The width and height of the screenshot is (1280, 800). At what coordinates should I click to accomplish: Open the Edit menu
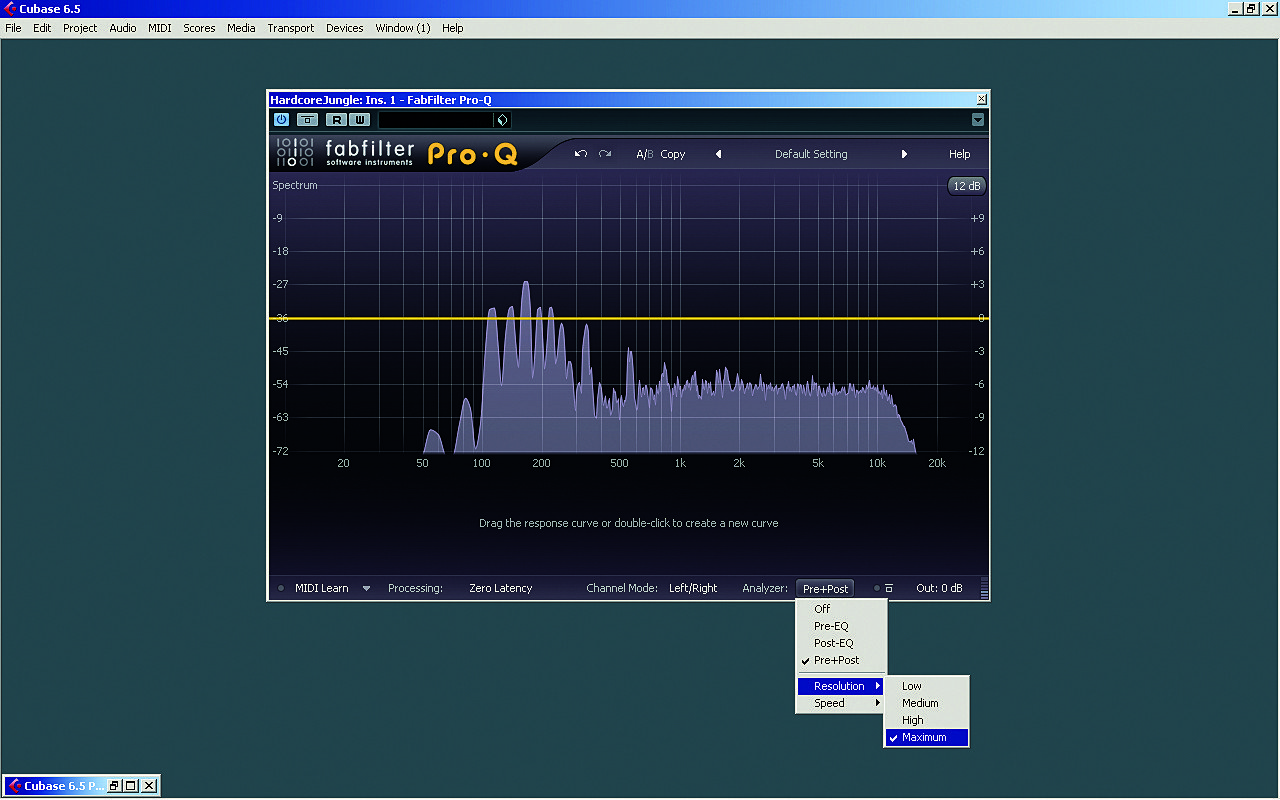42,28
